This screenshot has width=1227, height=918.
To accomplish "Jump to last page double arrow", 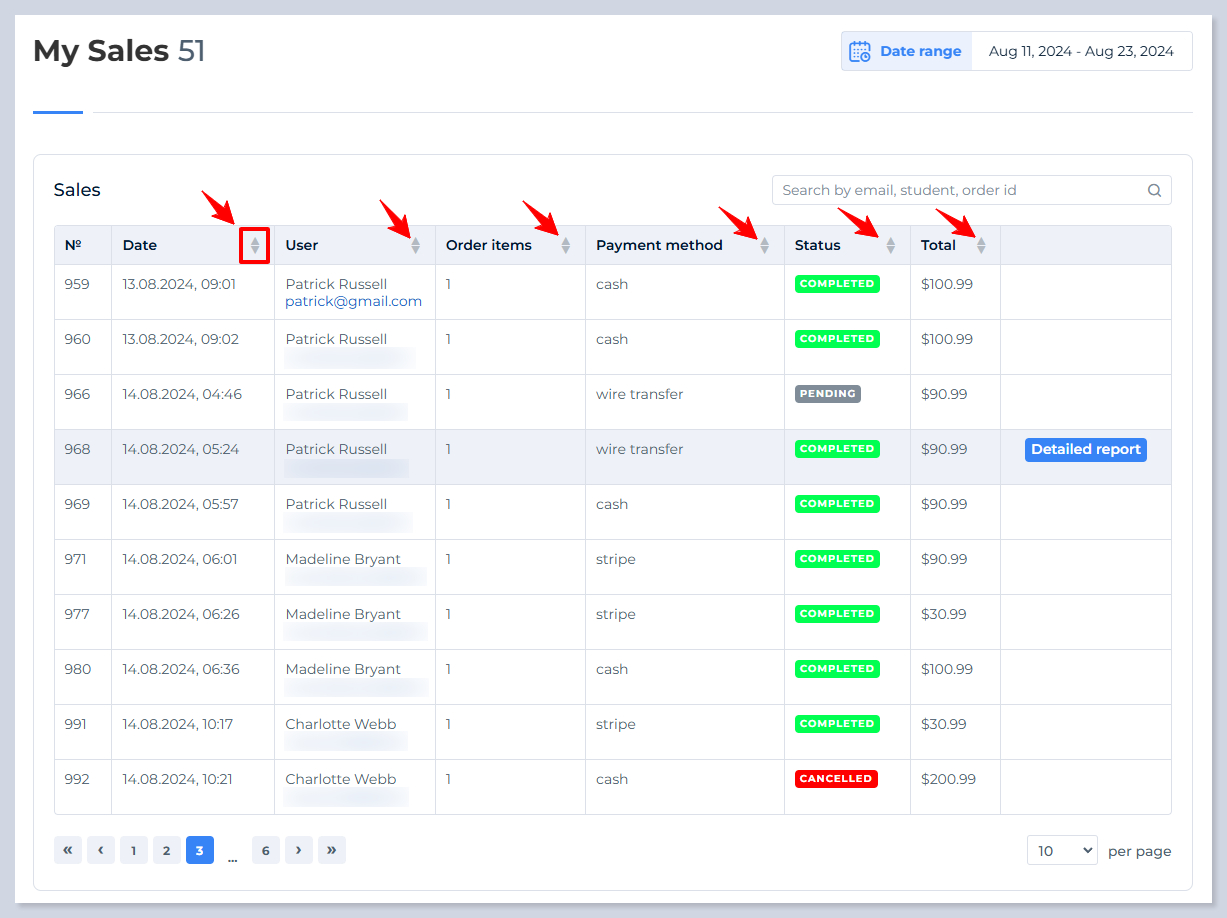I will (331, 851).
